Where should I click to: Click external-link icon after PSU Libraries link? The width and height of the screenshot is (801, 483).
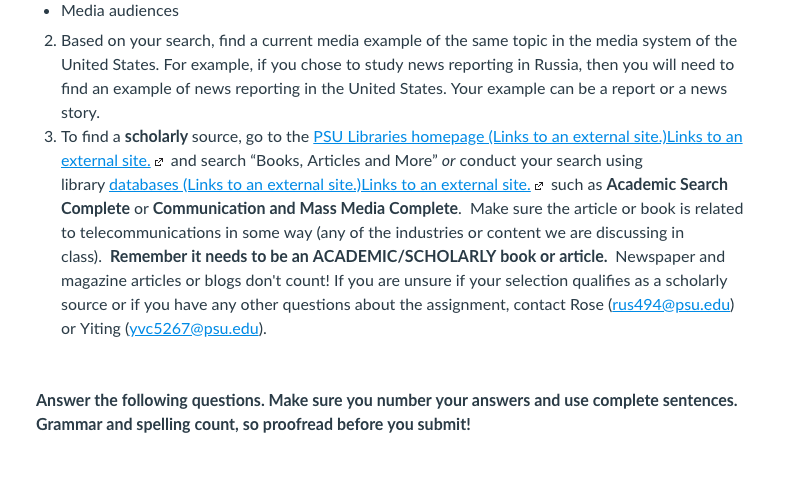click(x=159, y=162)
